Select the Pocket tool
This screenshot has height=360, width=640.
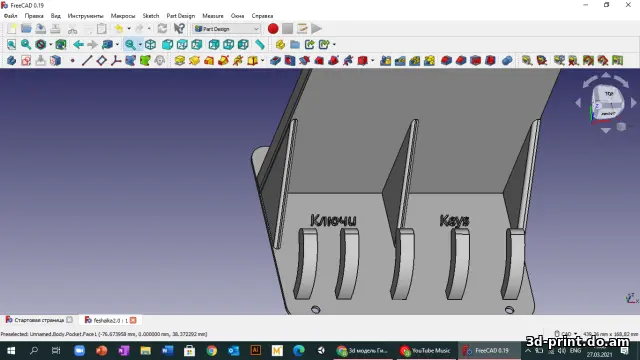(275, 61)
